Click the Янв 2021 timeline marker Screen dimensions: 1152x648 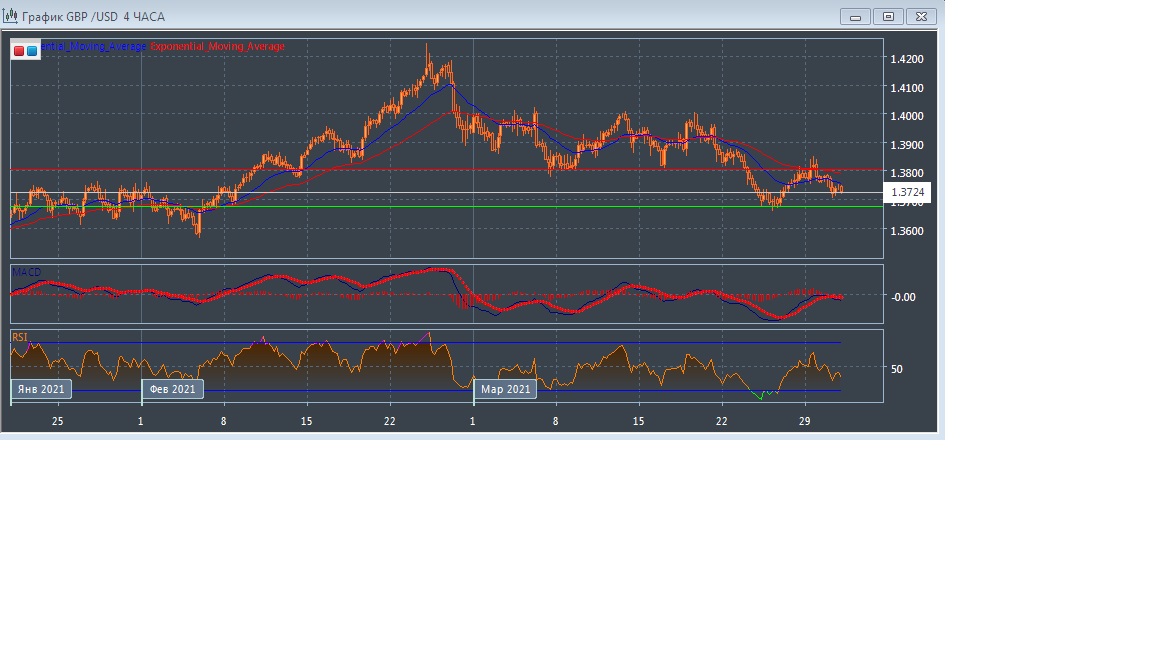(41, 389)
